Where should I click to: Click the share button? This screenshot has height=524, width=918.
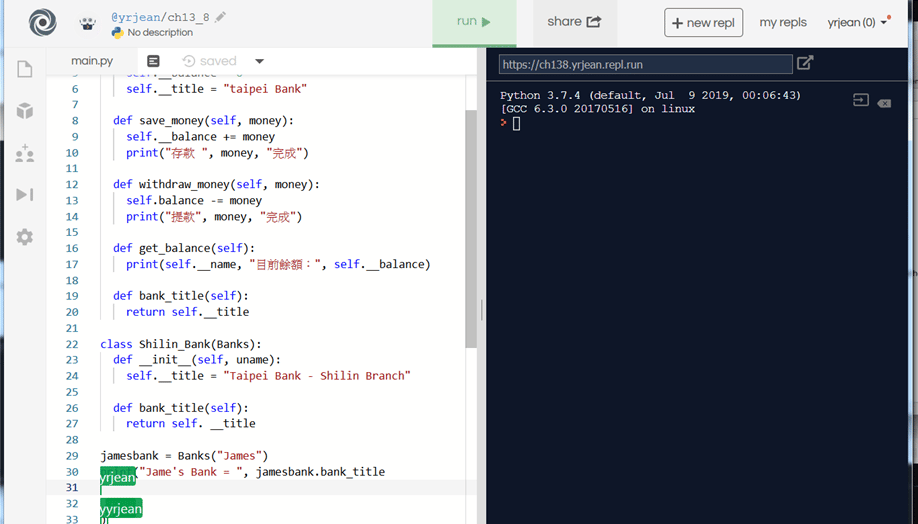pyautogui.click(x=574, y=22)
